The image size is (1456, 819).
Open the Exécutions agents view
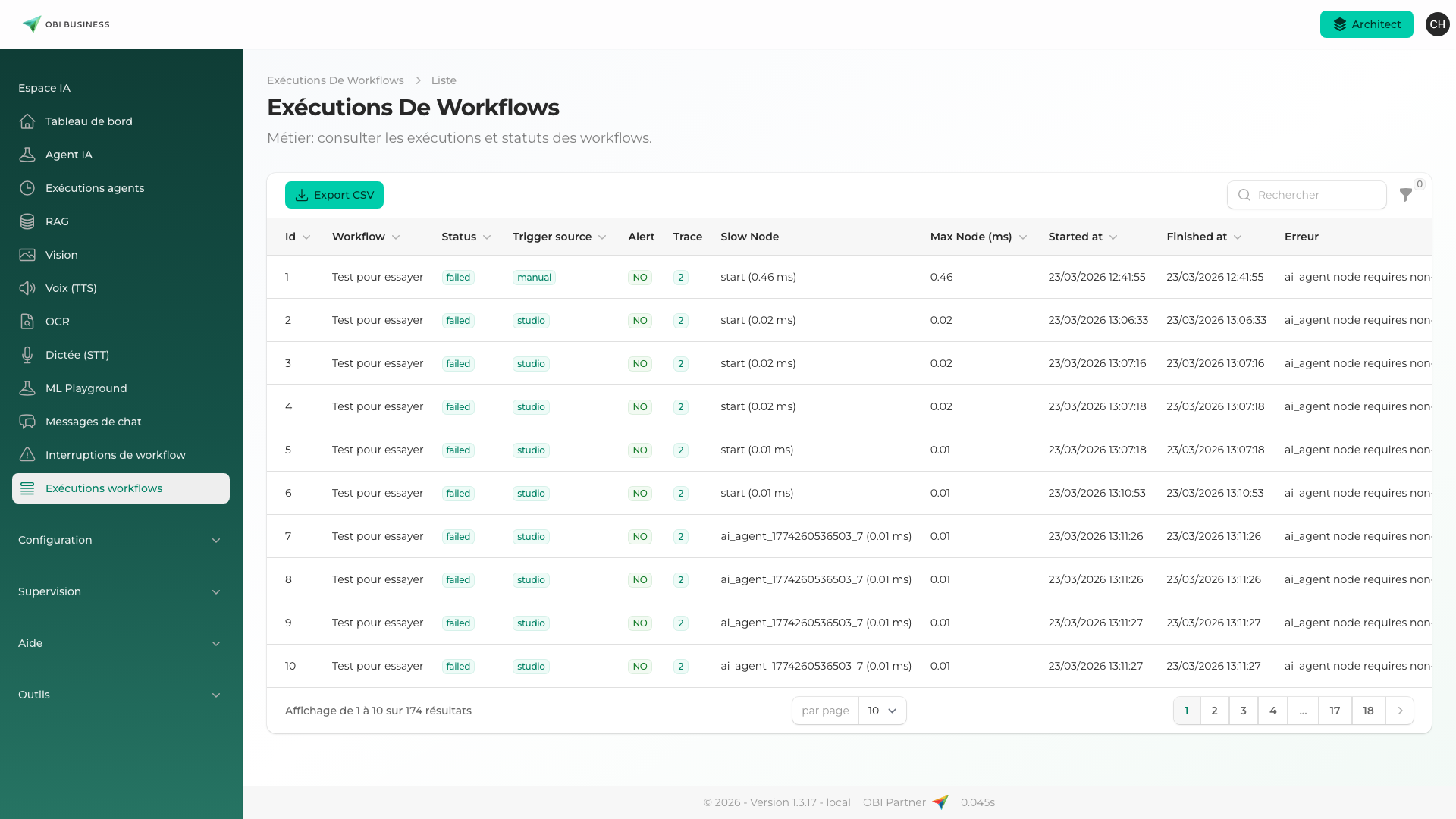(95, 187)
